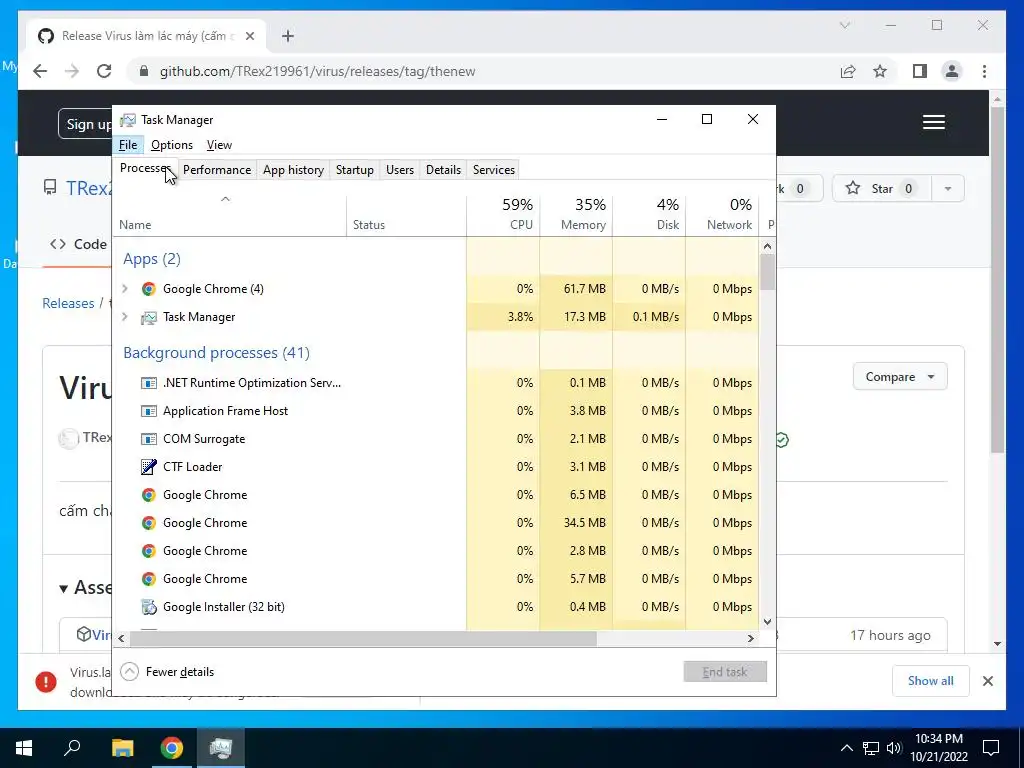This screenshot has height=768, width=1024.
Task: Open File Explorer from the taskbar
Action: [x=122, y=748]
